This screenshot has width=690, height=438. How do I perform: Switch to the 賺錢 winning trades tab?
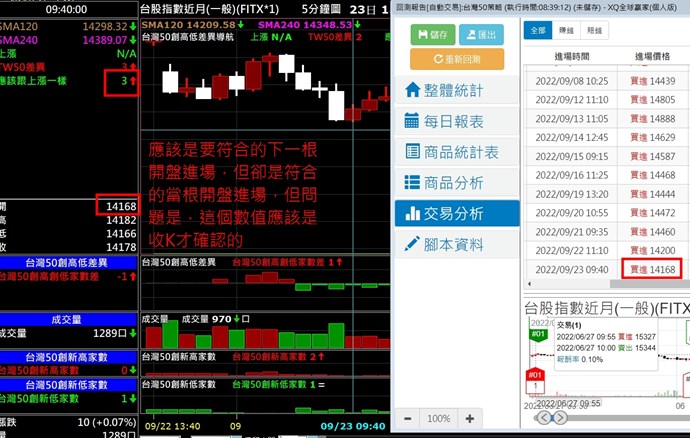[566, 30]
